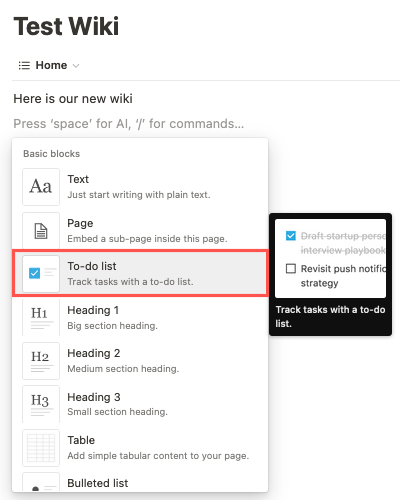Click 'Medium section heading.' description
Screen dimensions: 400x500
pyautogui.click(x=123, y=369)
